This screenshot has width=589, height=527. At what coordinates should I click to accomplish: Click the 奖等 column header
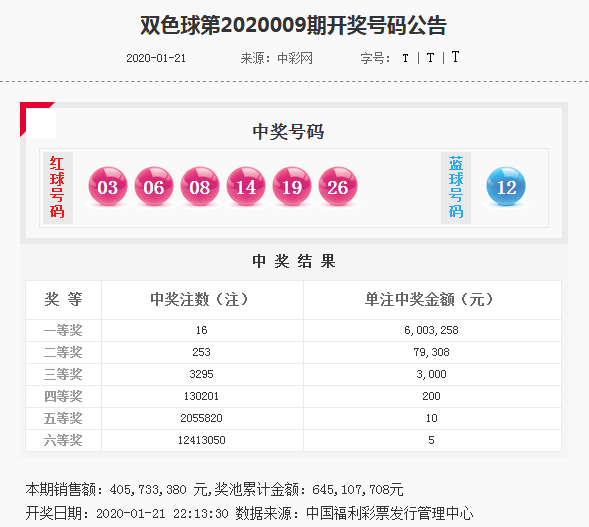point(63,299)
